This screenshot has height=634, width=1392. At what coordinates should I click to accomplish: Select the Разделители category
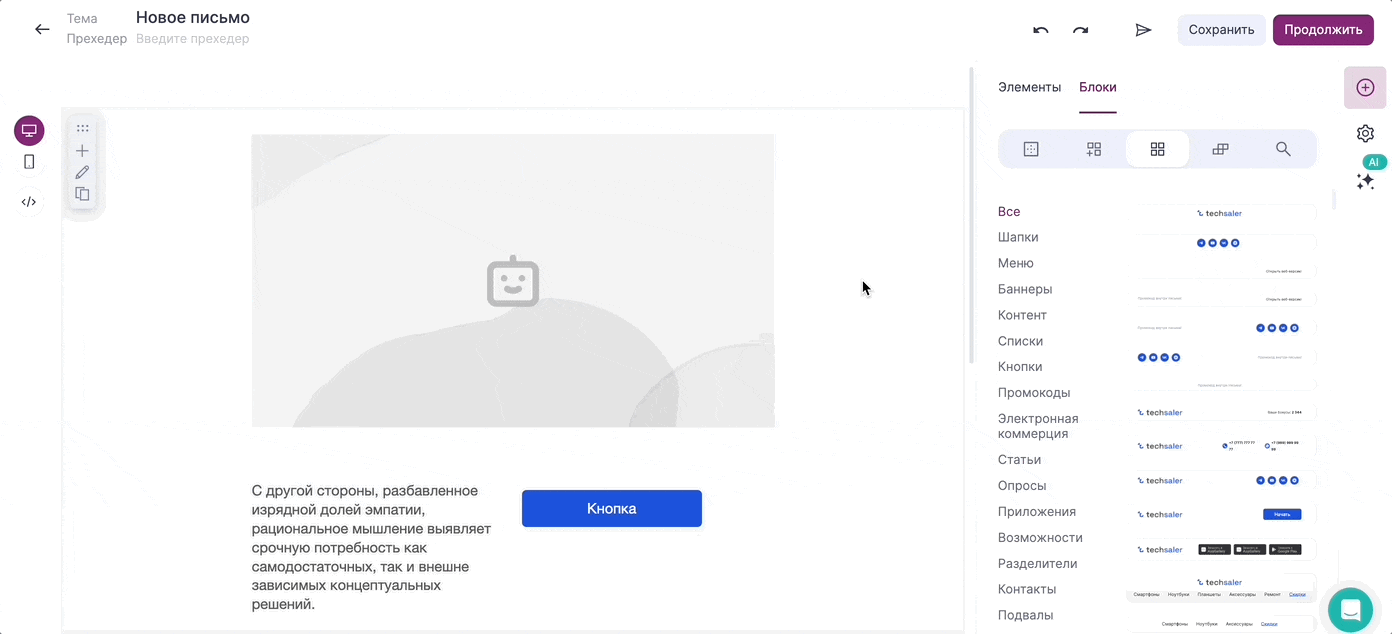point(1038,564)
